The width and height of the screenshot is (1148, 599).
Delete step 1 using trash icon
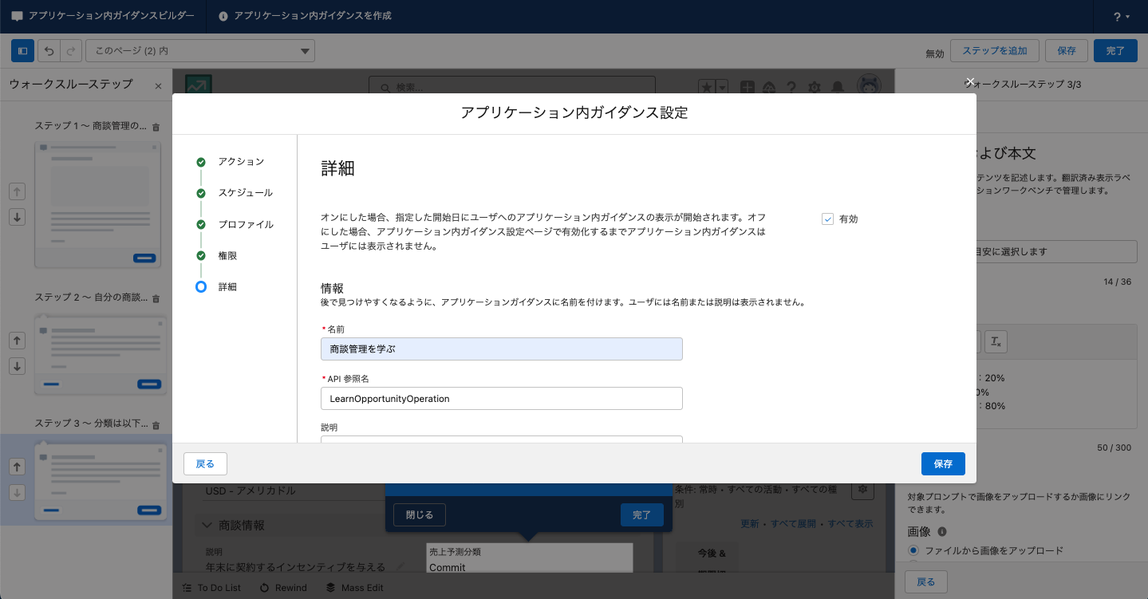(x=156, y=127)
